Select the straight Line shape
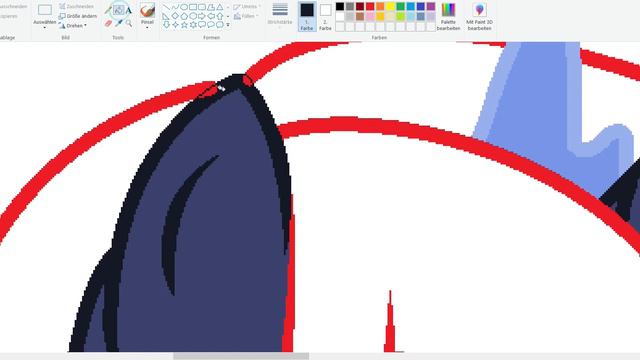Image resolution: width=640 pixels, height=360 pixels. tap(166, 7)
